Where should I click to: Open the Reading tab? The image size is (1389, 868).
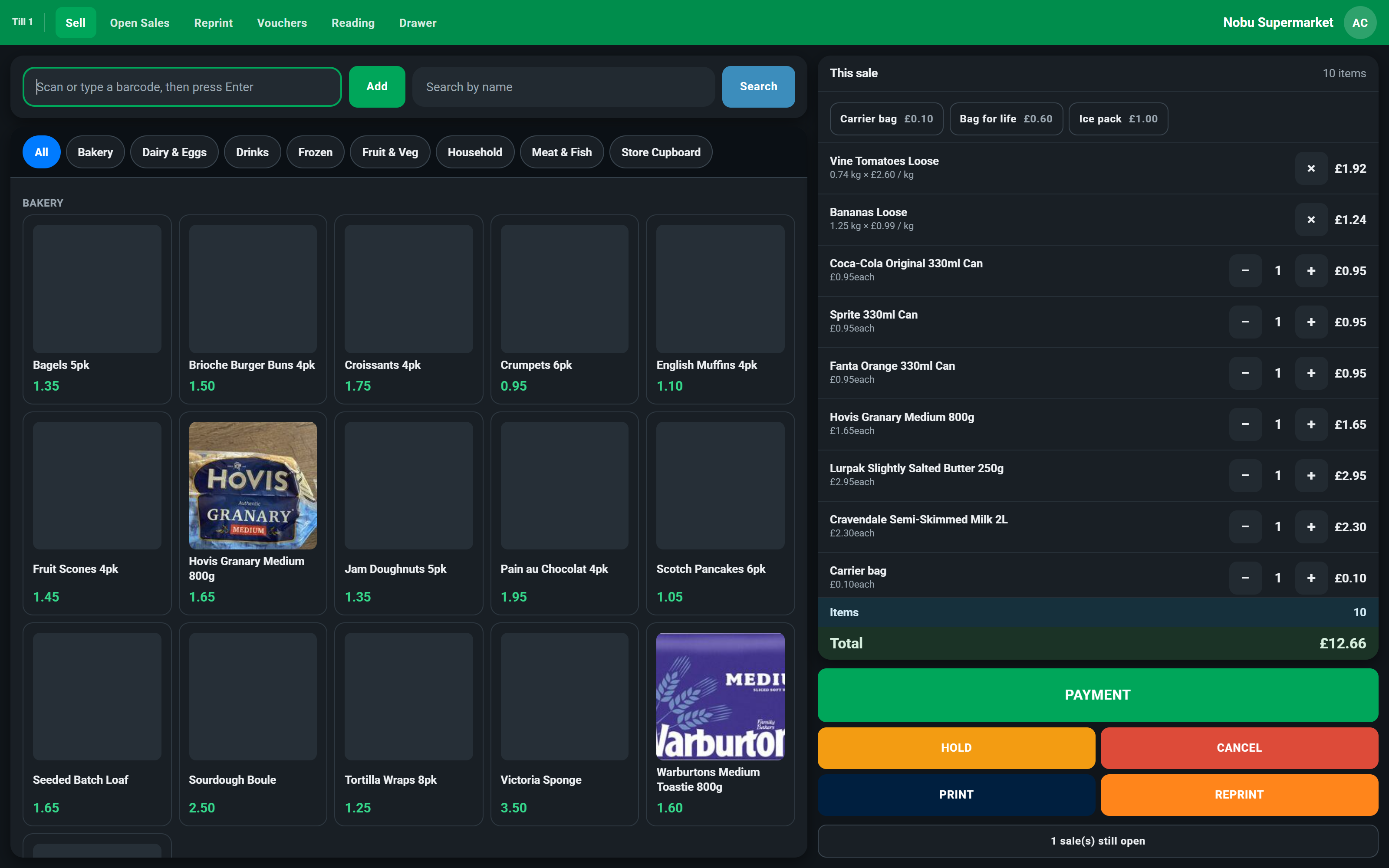coord(353,23)
